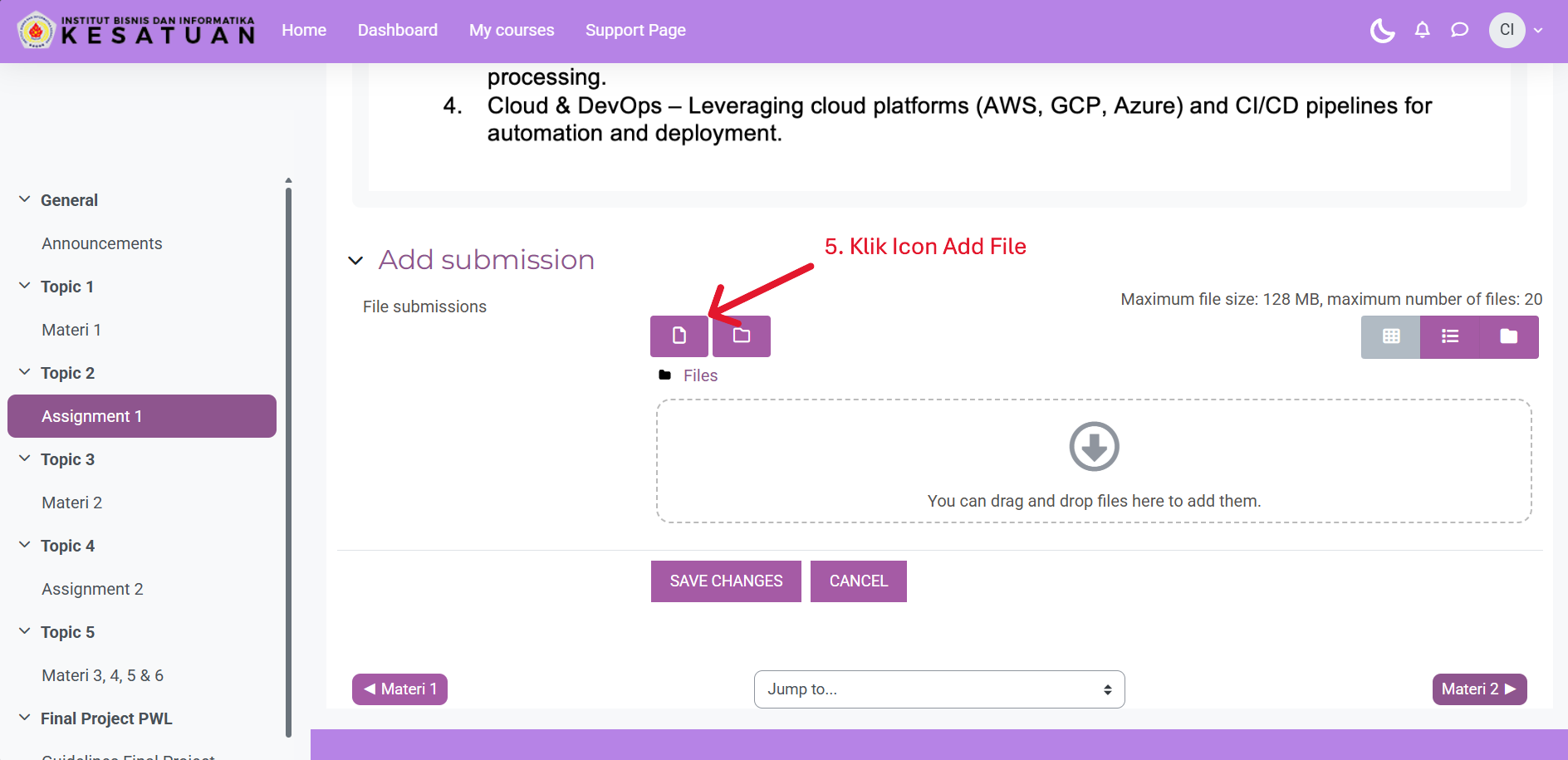
Task: Collapse the General section chevron
Action: click(x=24, y=199)
